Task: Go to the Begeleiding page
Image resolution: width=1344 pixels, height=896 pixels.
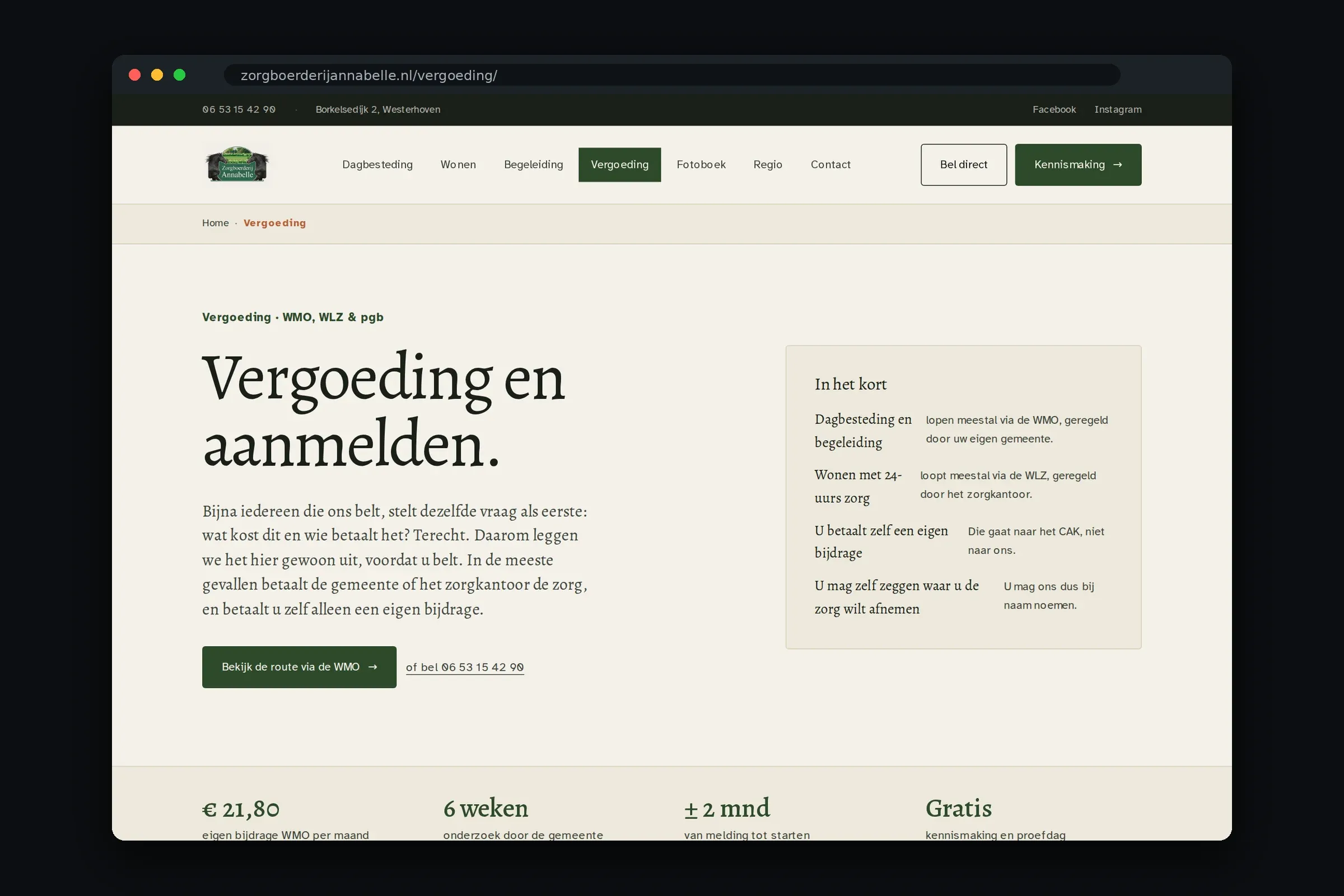Action: [x=533, y=165]
